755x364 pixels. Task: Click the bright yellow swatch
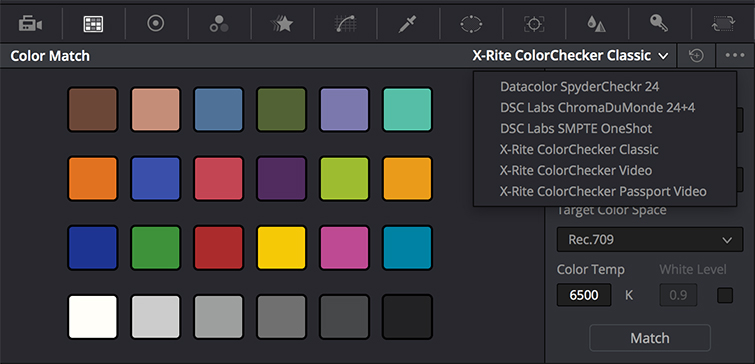point(282,247)
